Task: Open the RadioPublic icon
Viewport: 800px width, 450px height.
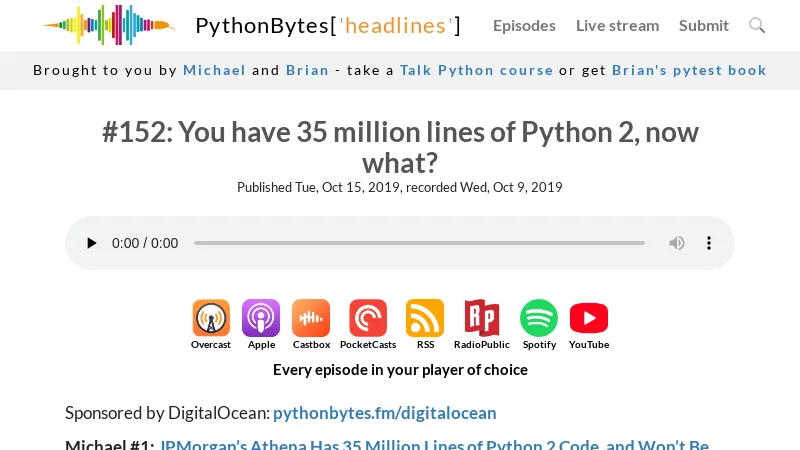Action: click(x=481, y=319)
